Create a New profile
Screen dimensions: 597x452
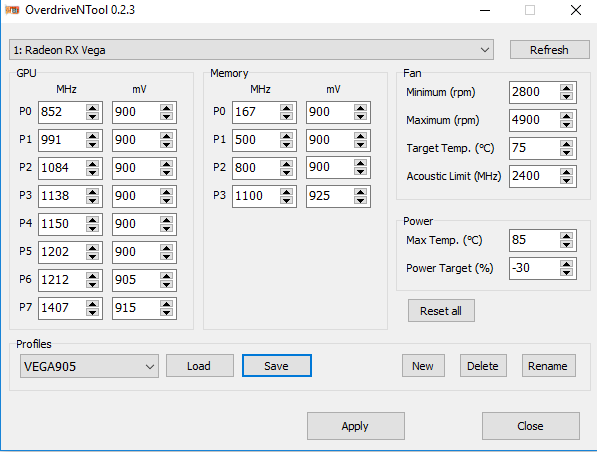pyautogui.click(x=423, y=366)
